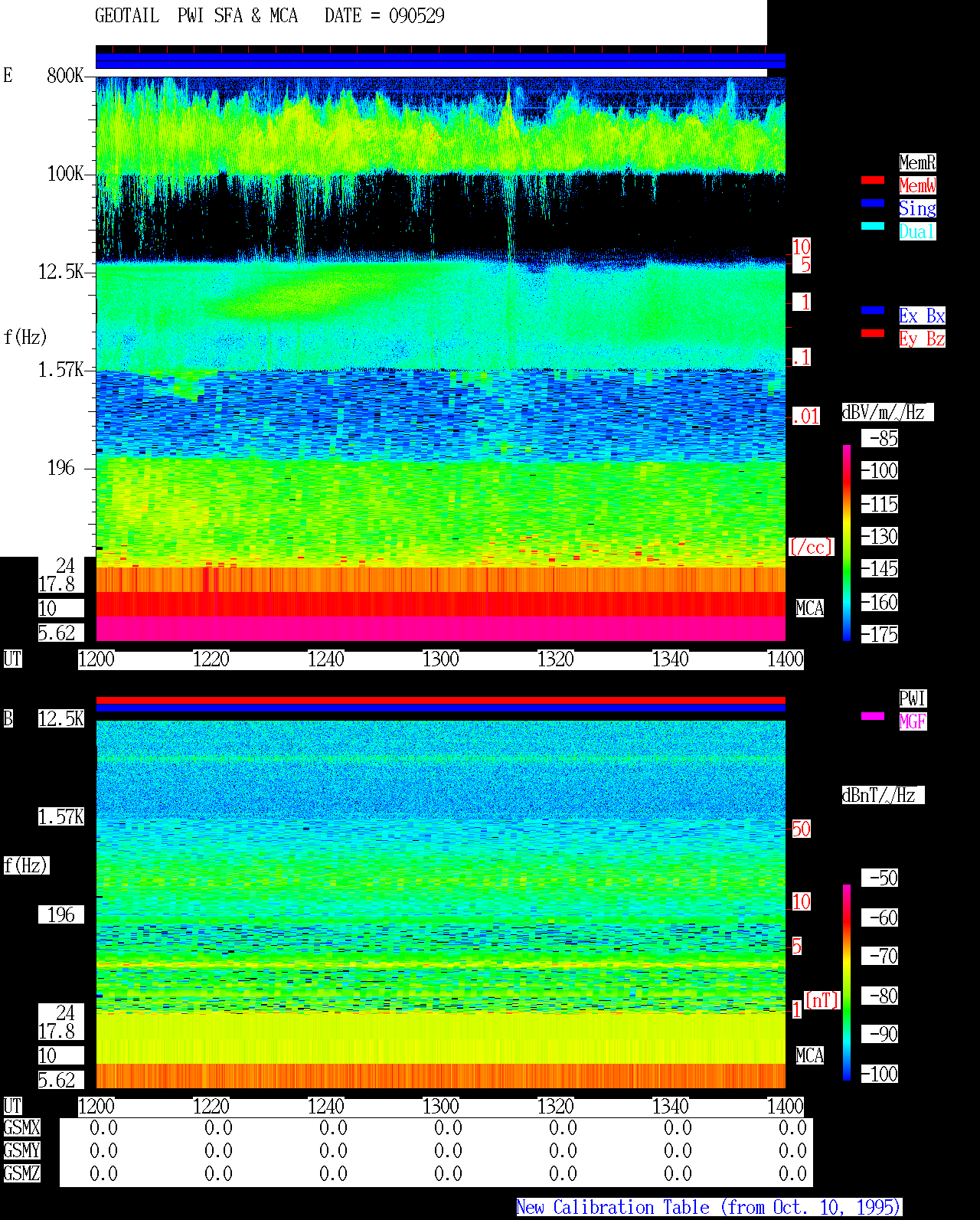Click the 800K frequency axis label
Image resolution: width=980 pixels, height=1220 pixels.
(x=65, y=76)
